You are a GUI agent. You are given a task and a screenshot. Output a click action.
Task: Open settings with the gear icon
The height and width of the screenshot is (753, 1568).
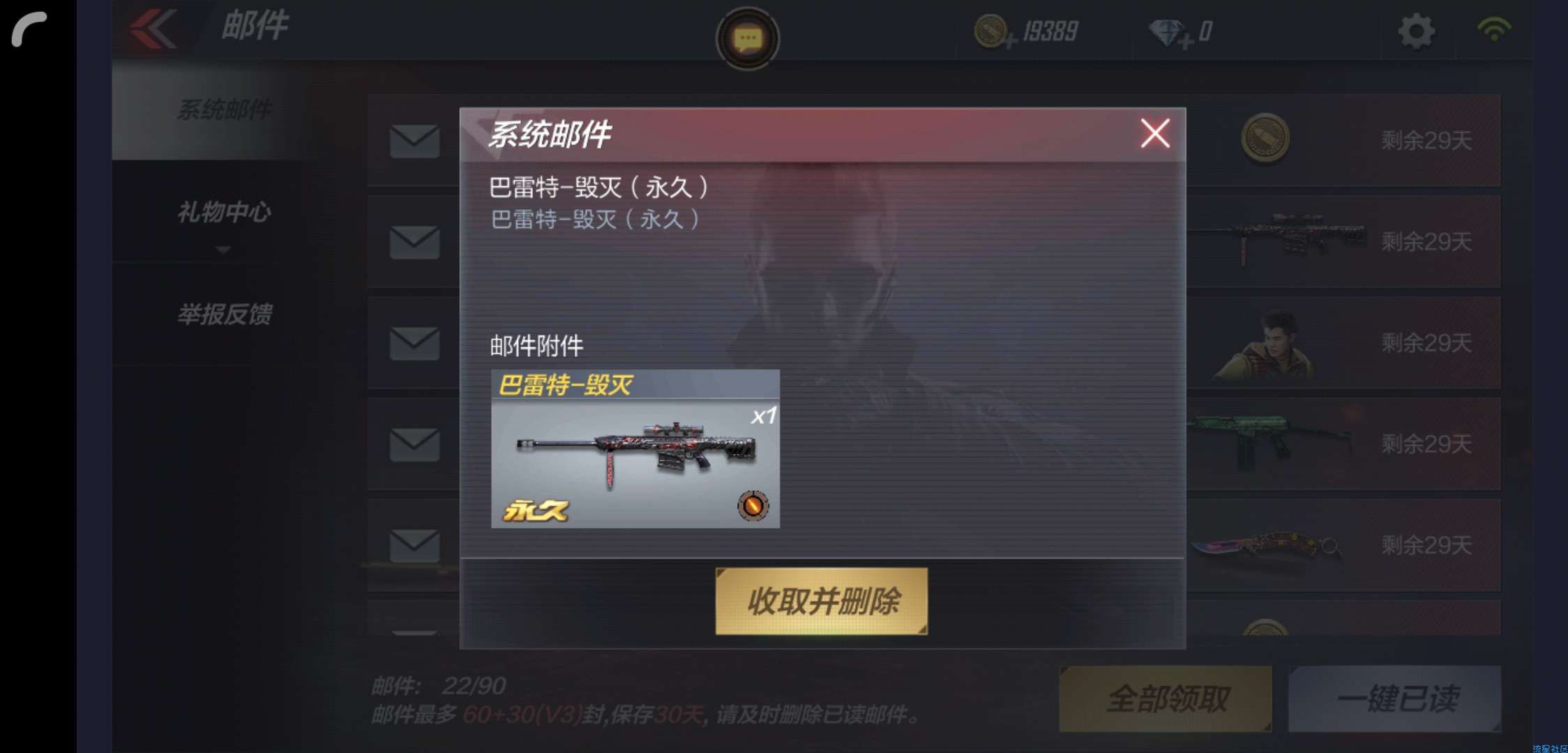pos(1417,31)
